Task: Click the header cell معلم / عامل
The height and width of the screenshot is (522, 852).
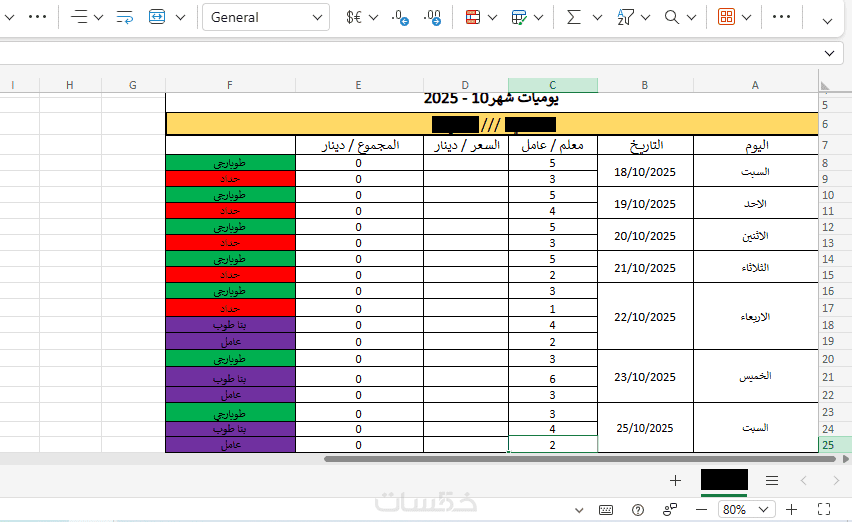Action: pyautogui.click(x=553, y=146)
